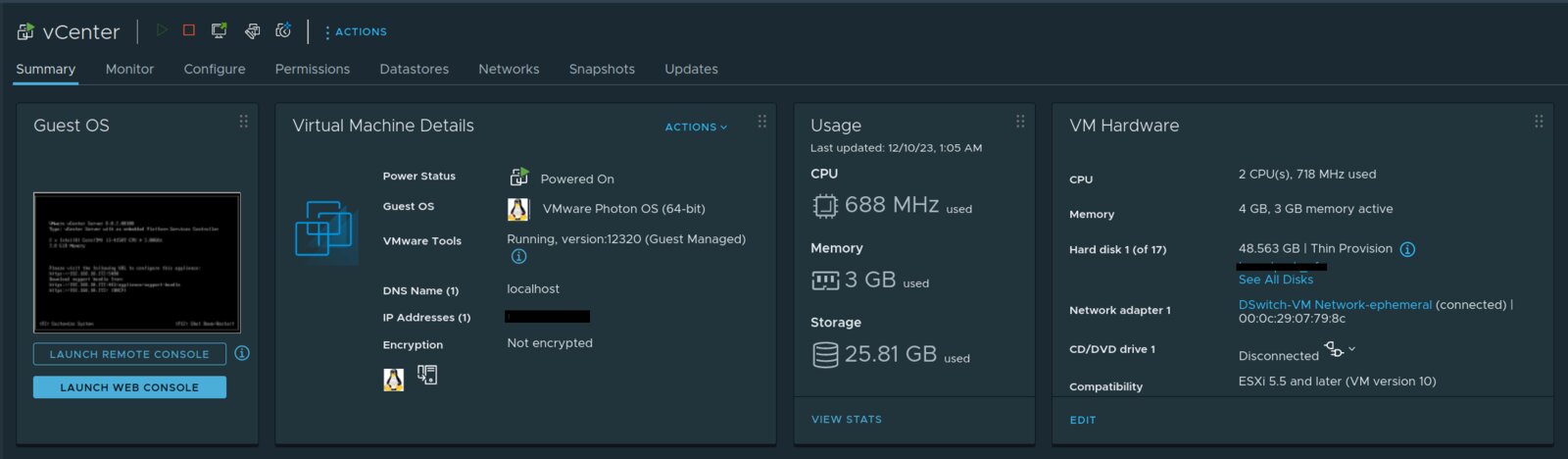Click the CPU chip icon in Usage
This screenshot has width=1568, height=459.
[825, 206]
